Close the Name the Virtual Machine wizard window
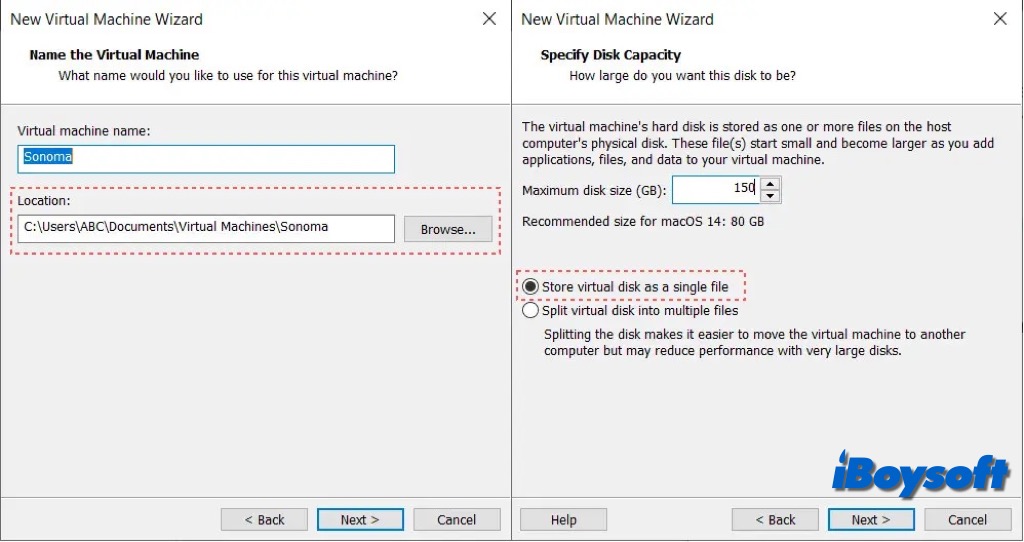The image size is (1024, 542). [x=489, y=19]
